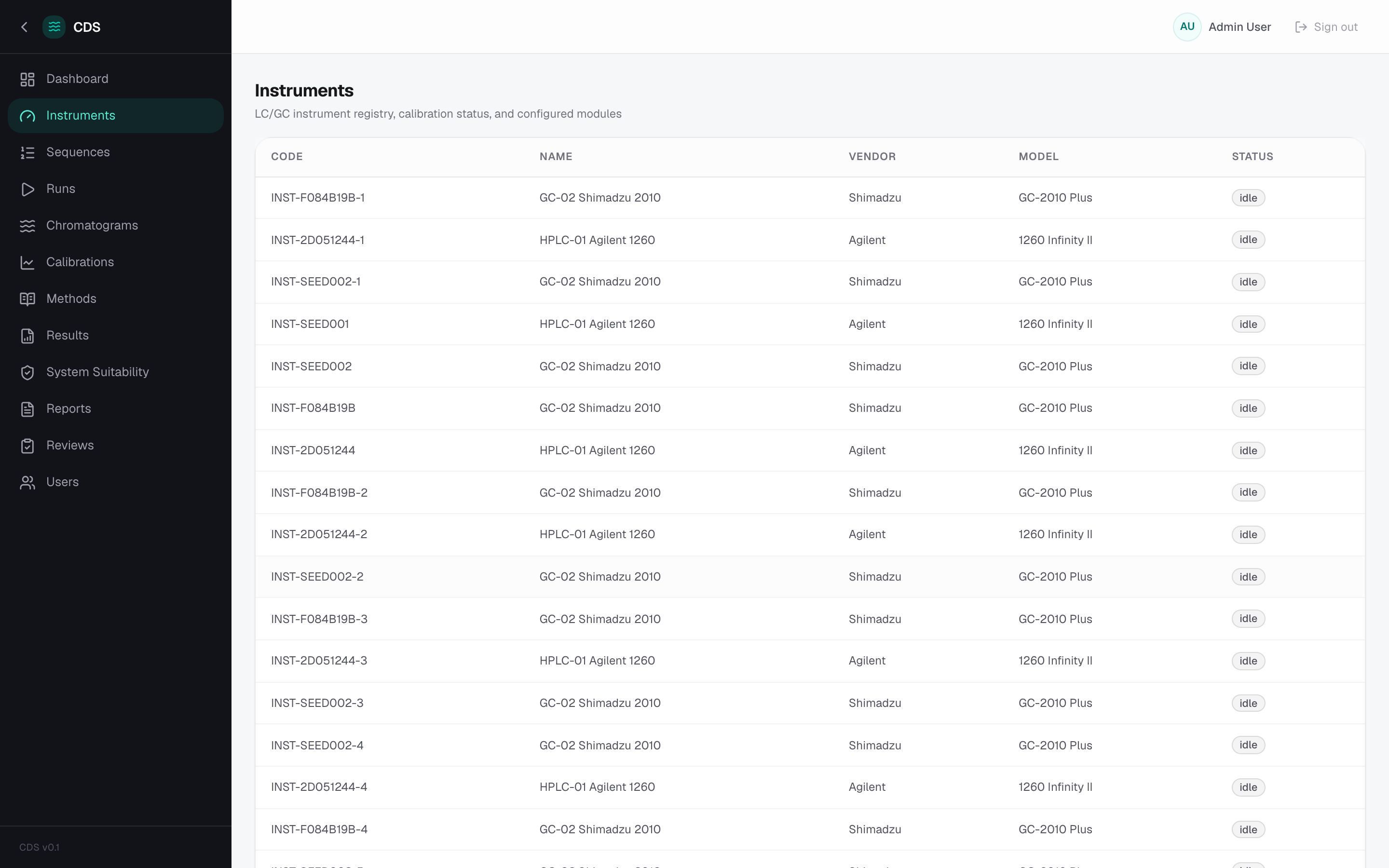Screen dimensions: 1389x868
Task: Open the Runs section
Action: tap(115, 190)
